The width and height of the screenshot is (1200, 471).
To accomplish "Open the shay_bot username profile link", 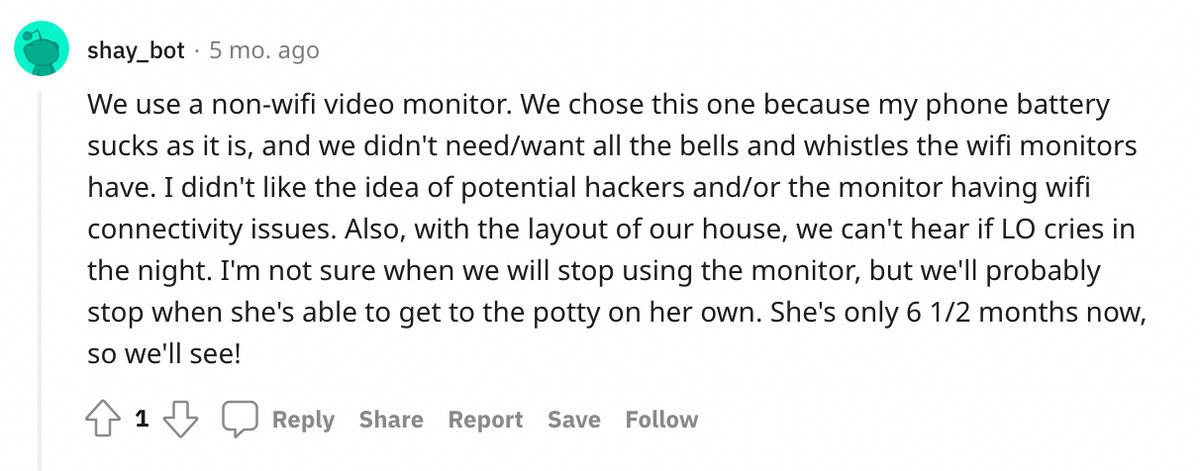I will (136, 50).
